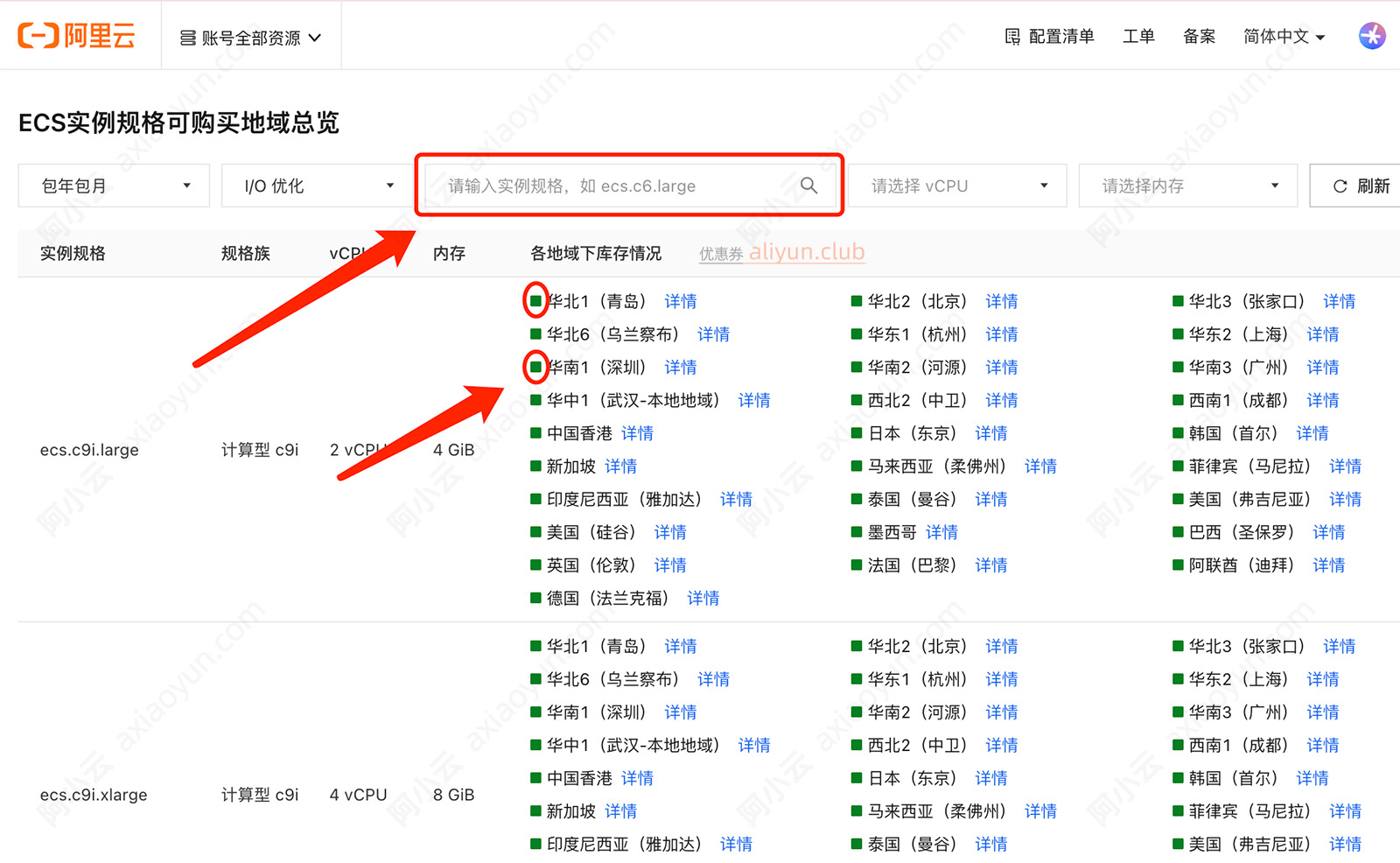Image resolution: width=1400 pixels, height=863 pixels.
Task: Click the 配置清单 list icon
Action: click(1012, 37)
